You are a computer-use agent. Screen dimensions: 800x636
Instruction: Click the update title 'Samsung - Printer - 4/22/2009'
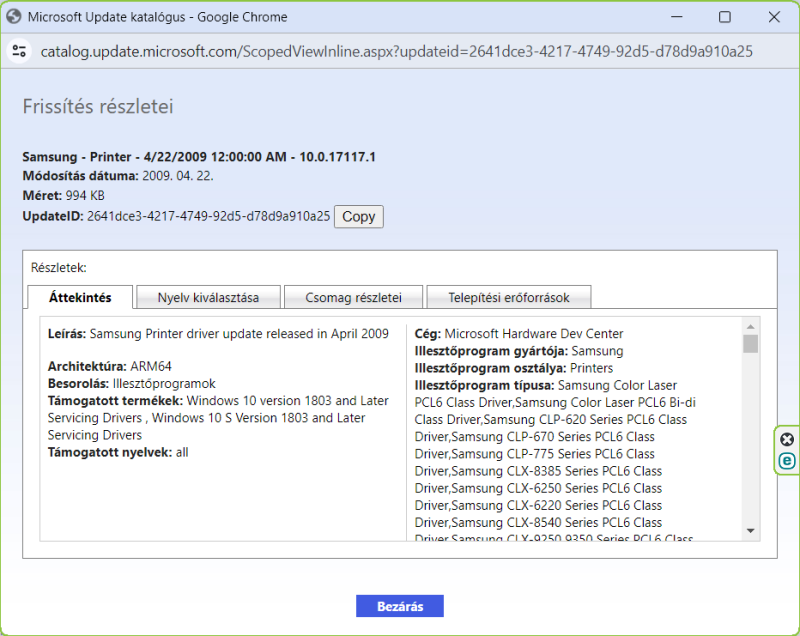click(199, 157)
